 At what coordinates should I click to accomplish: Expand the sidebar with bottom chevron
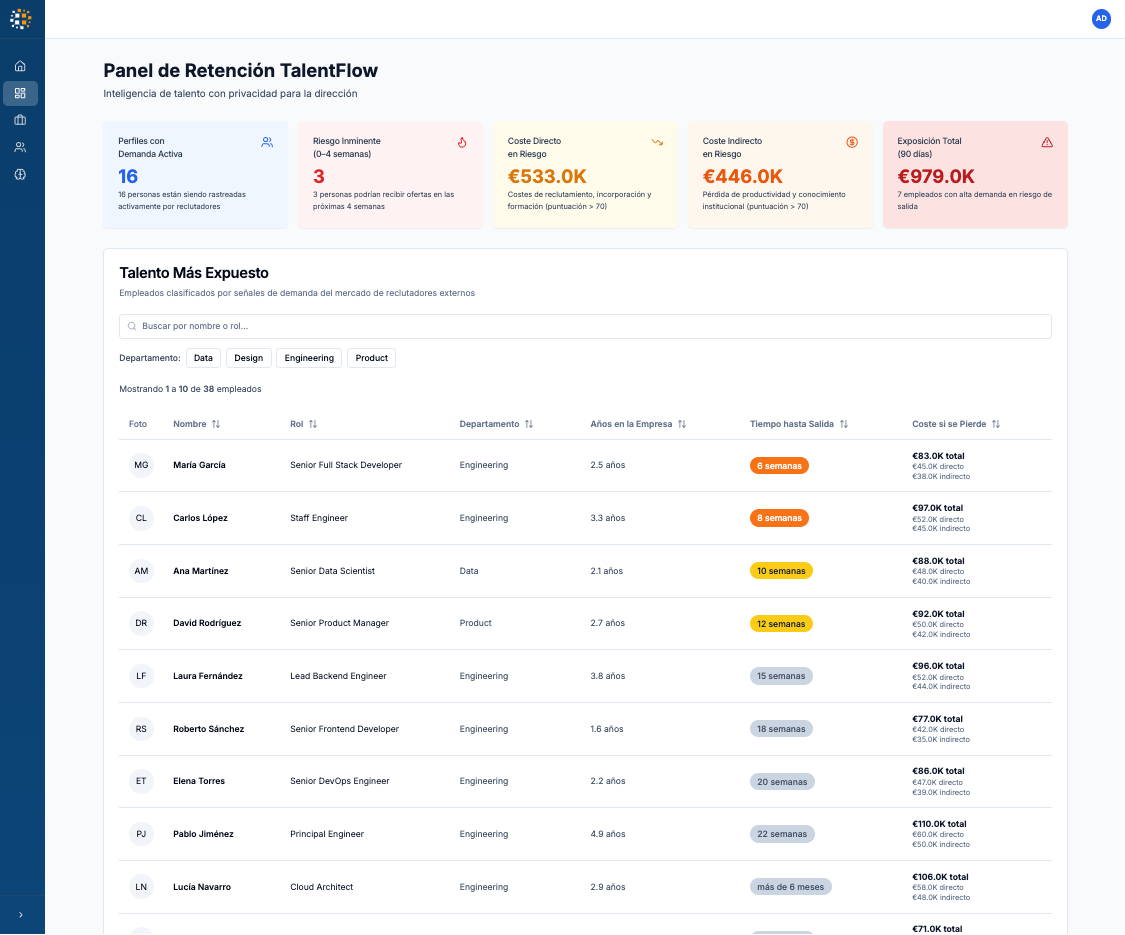[x=21, y=914]
